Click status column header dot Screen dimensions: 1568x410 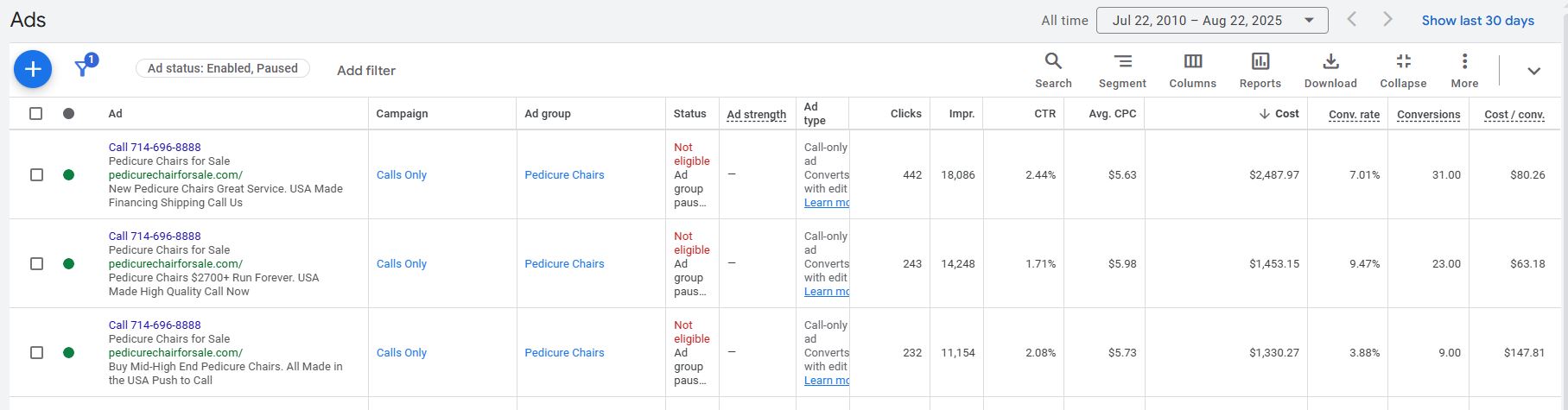[68, 113]
